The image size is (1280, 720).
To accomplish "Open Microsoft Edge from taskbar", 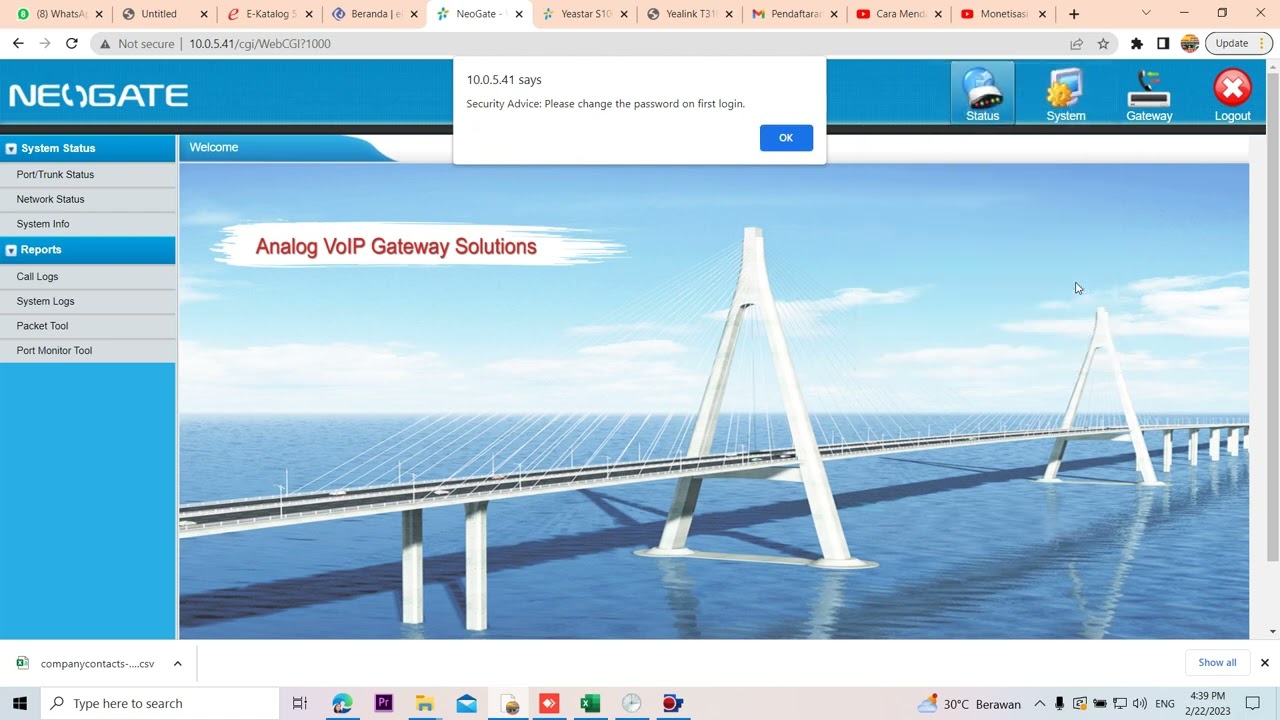I will pyautogui.click(x=342, y=703).
